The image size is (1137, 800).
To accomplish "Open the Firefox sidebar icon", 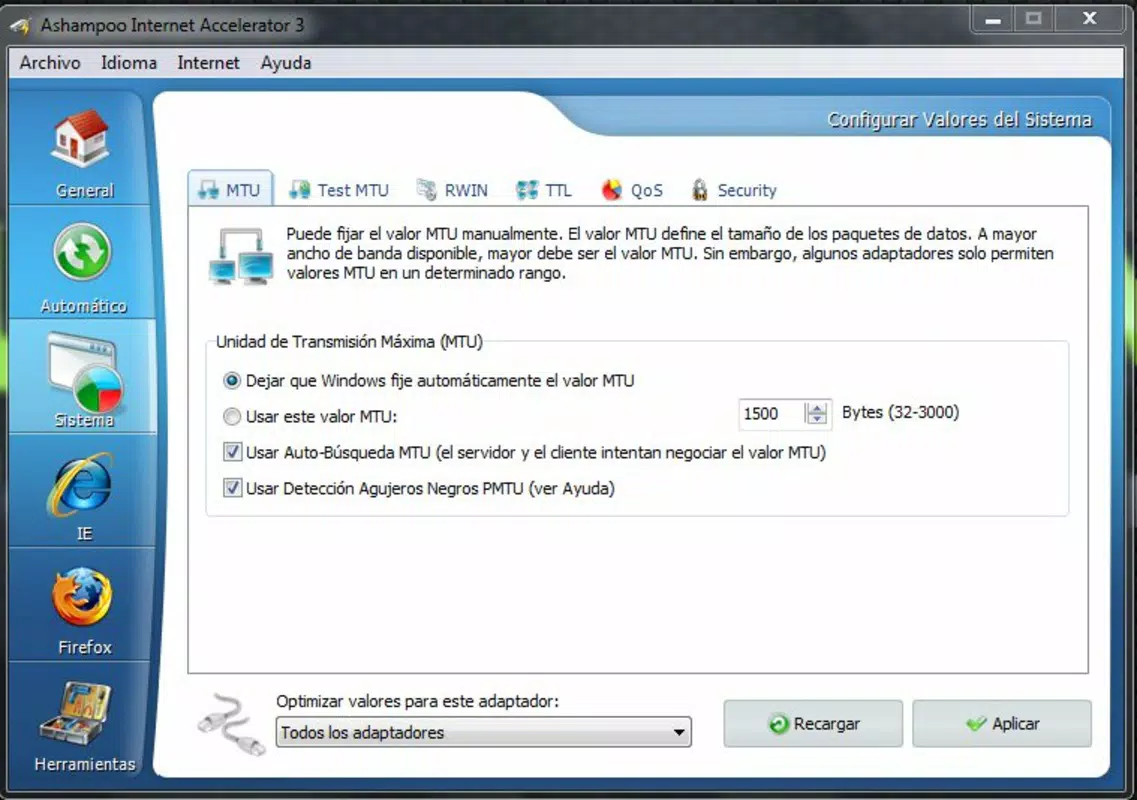I will coord(82,597).
